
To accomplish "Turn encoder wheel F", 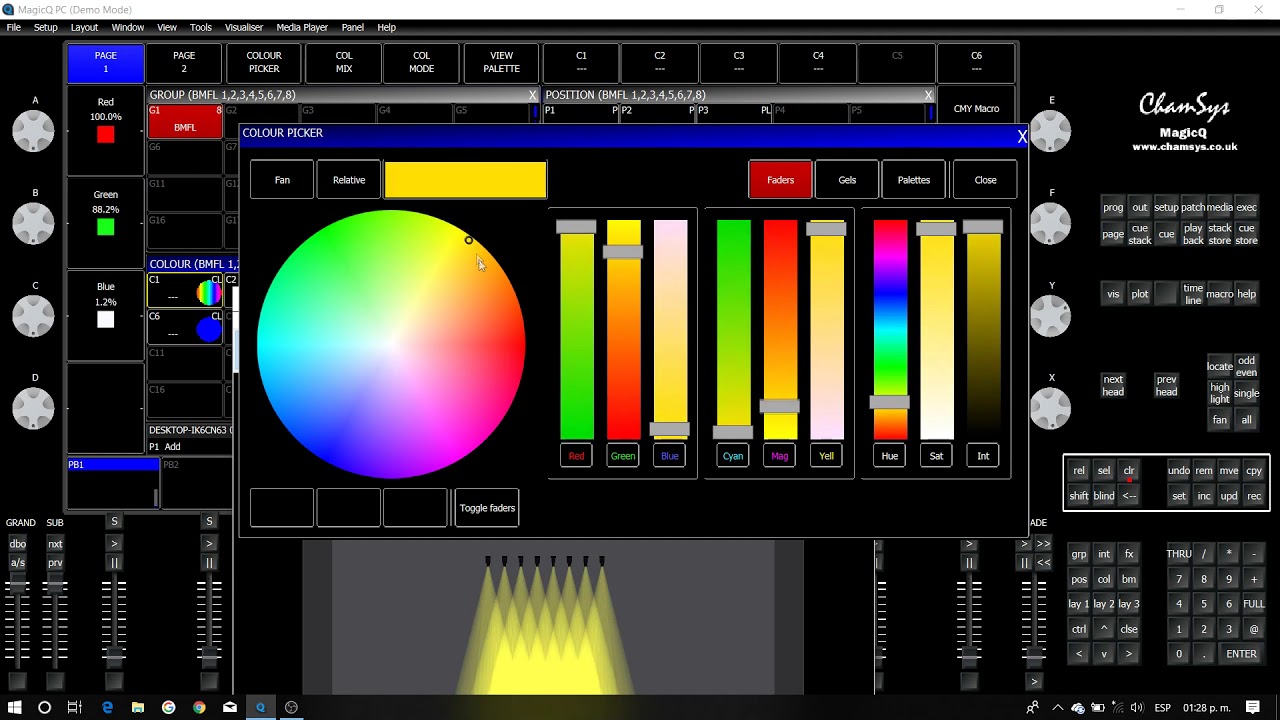I will 1050,223.
